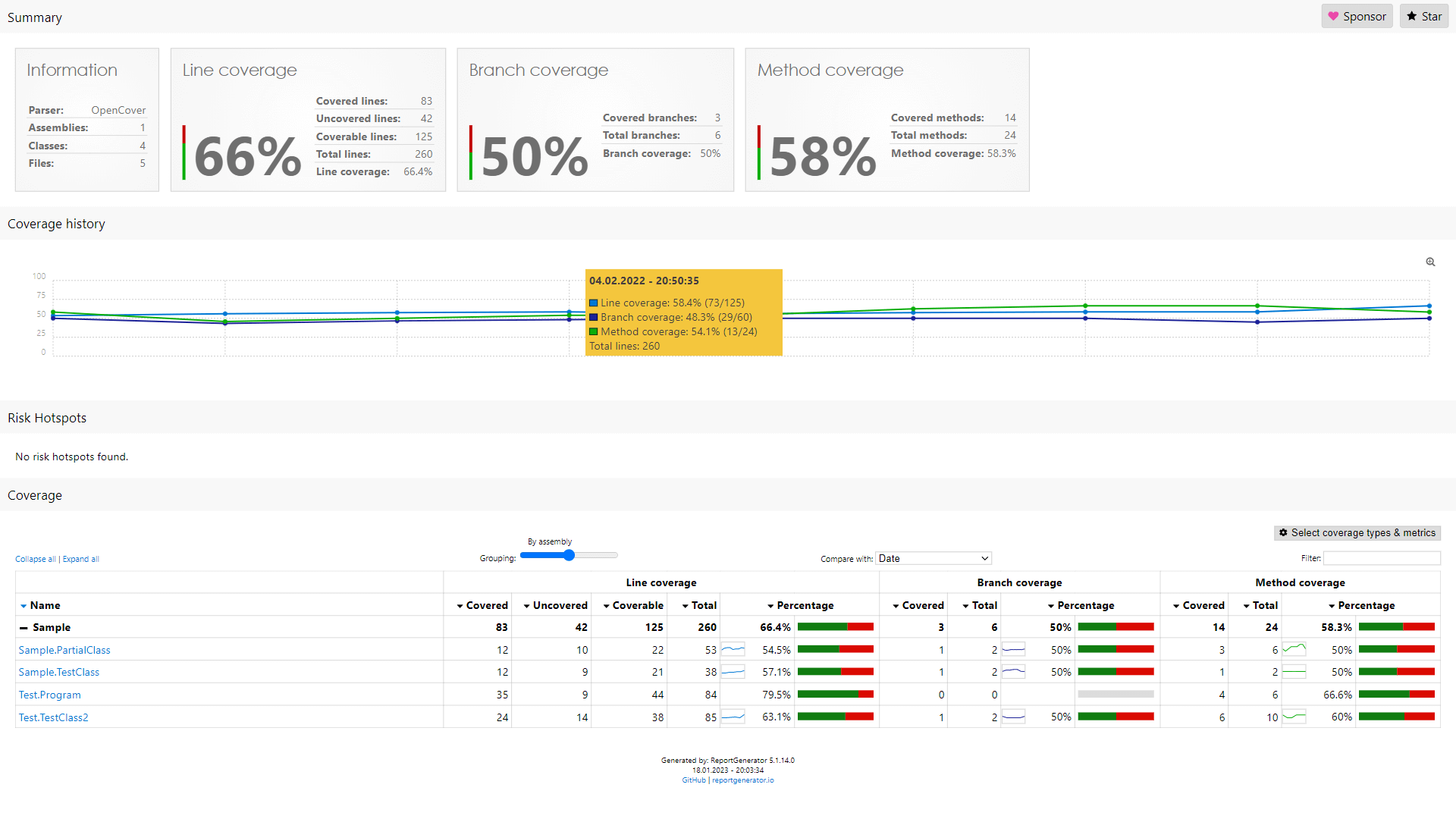Click the zoom magnifier icon on history chart

tap(1430, 262)
